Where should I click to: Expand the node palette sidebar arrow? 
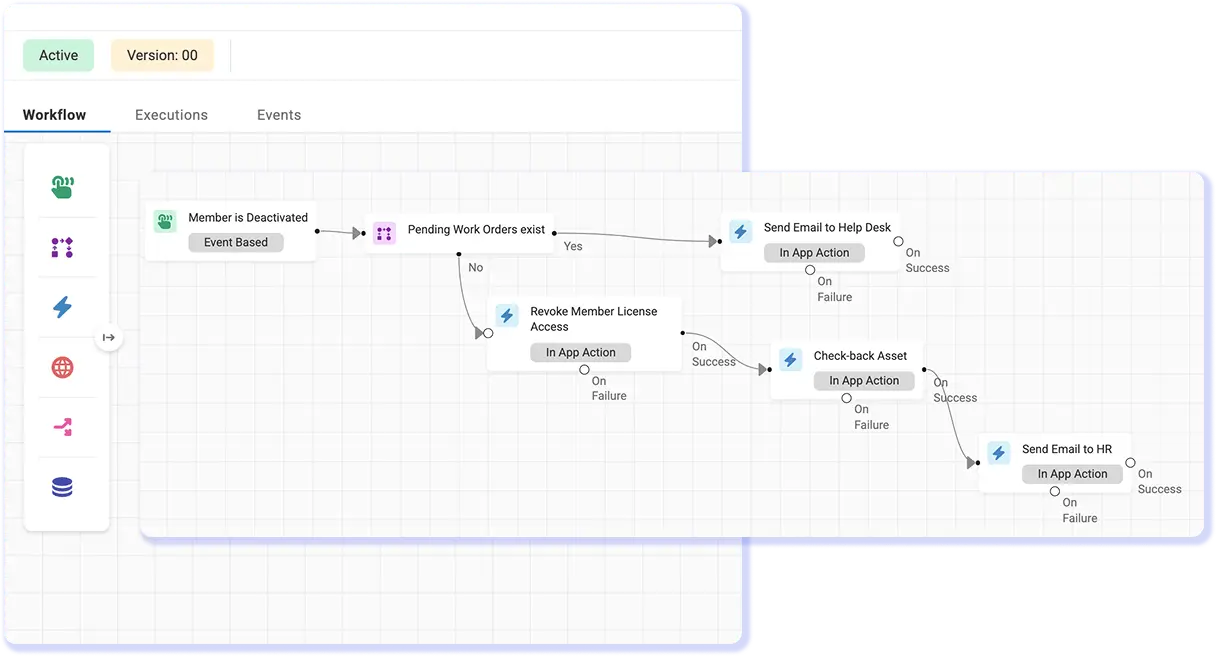click(x=110, y=338)
